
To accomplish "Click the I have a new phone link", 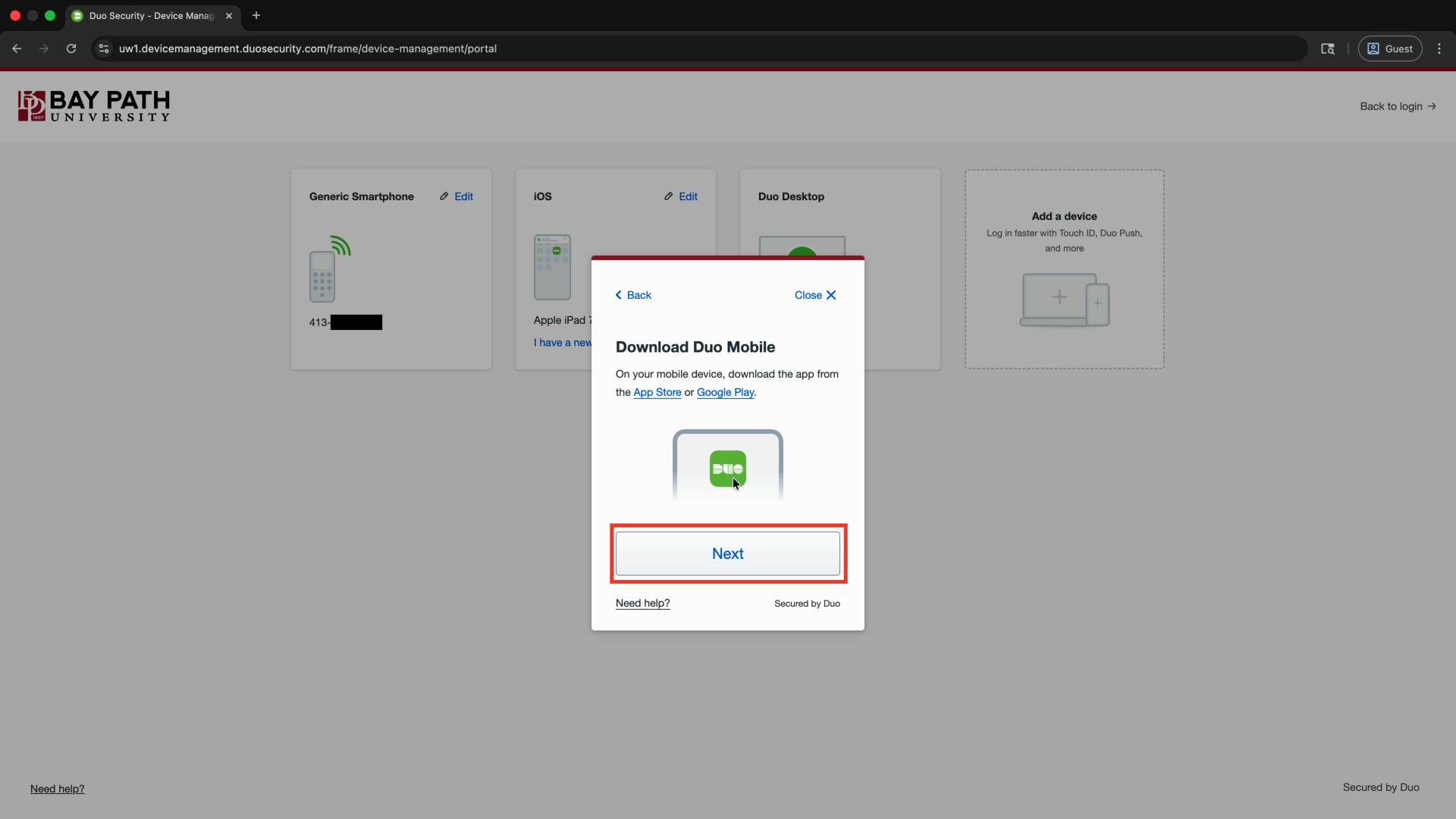I will click(x=563, y=343).
